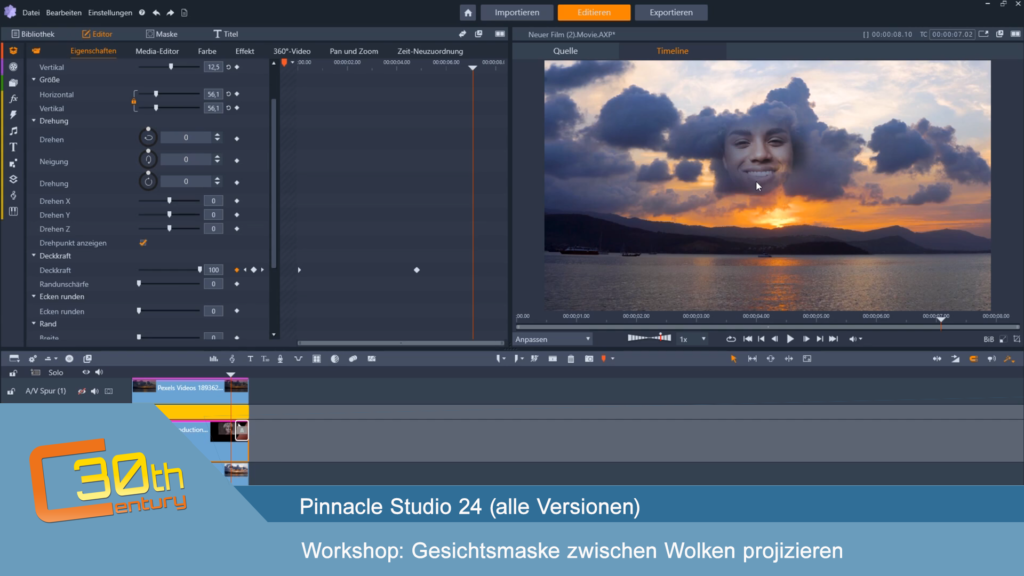Open the help question mark icon
Viewport: 1024px width, 576px height.
click(x=142, y=12)
